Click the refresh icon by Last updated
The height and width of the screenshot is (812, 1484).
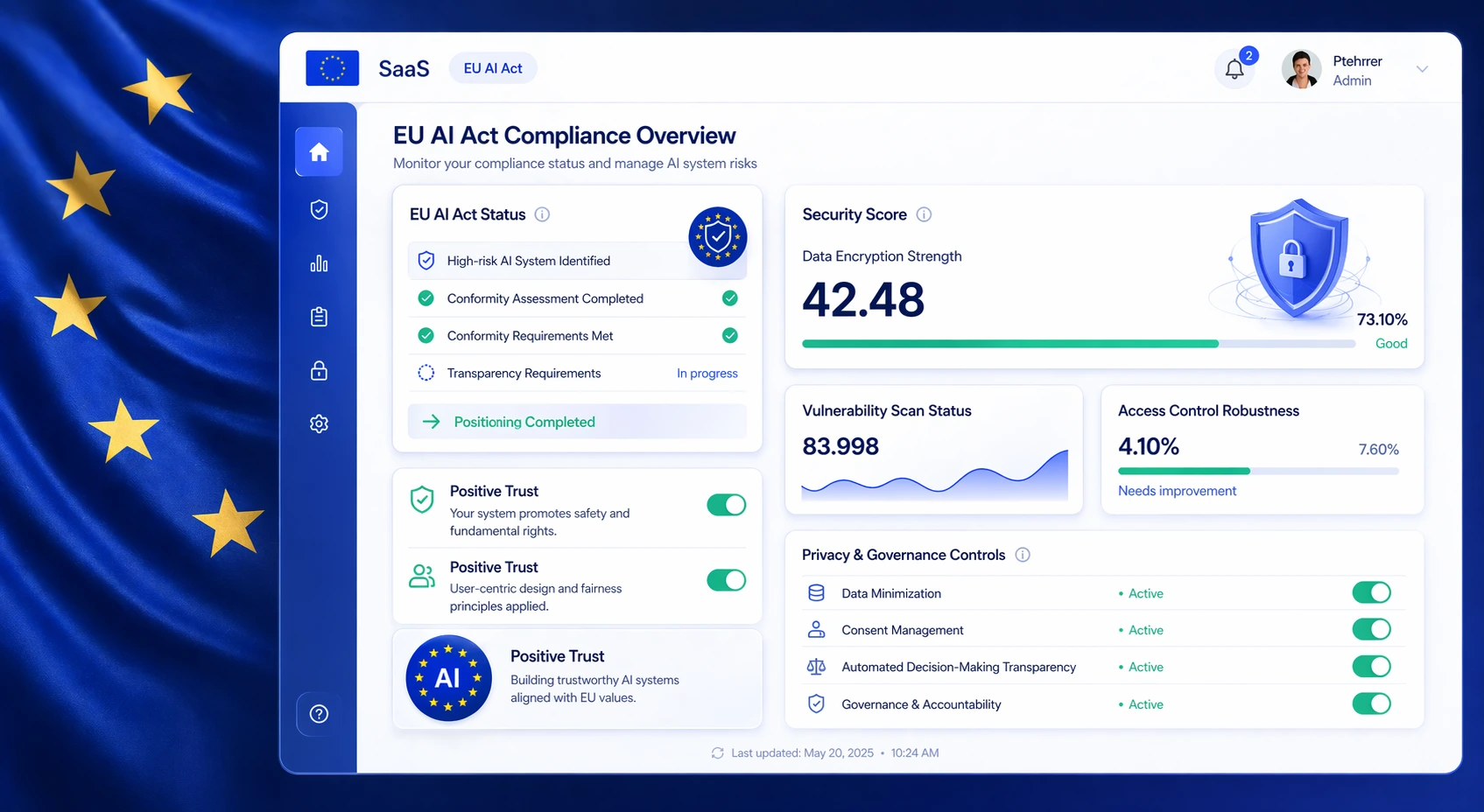(718, 752)
